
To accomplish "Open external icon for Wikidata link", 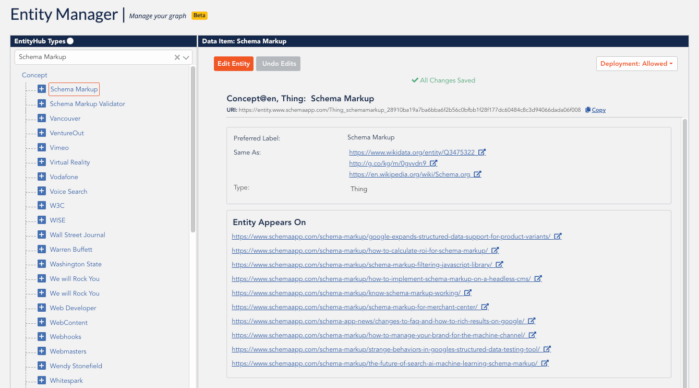I will tap(482, 152).
